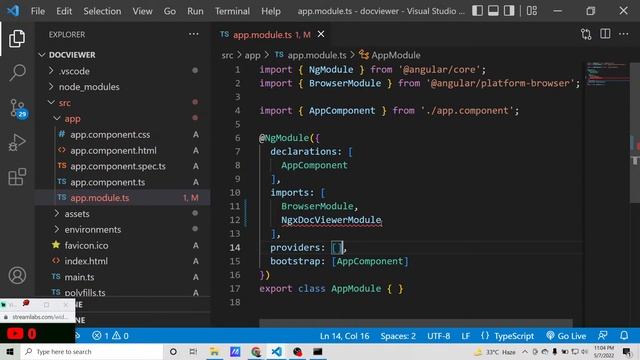Open the Chrome icon in taskbar
The image size is (640, 360).
(256, 351)
